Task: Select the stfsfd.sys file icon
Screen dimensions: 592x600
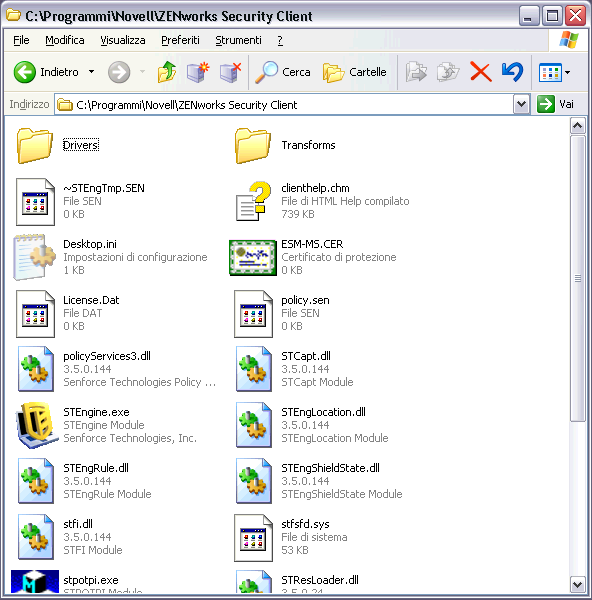Action: (x=253, y=538)
